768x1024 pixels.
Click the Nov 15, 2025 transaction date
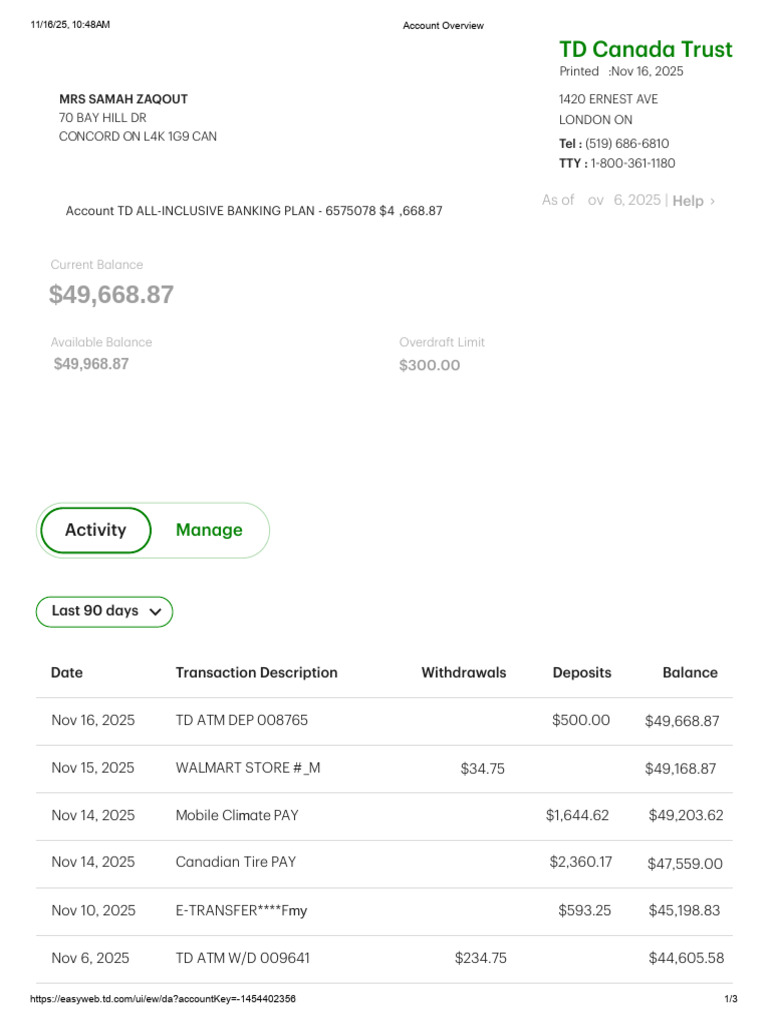click(93, 768)
